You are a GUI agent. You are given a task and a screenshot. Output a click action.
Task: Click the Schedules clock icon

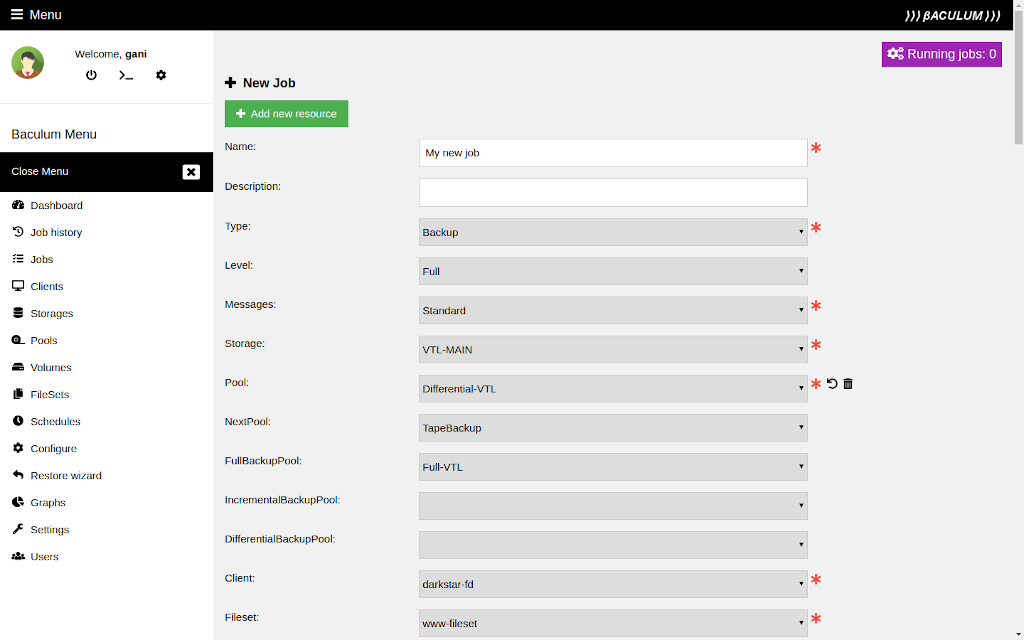tap(18, 421)
